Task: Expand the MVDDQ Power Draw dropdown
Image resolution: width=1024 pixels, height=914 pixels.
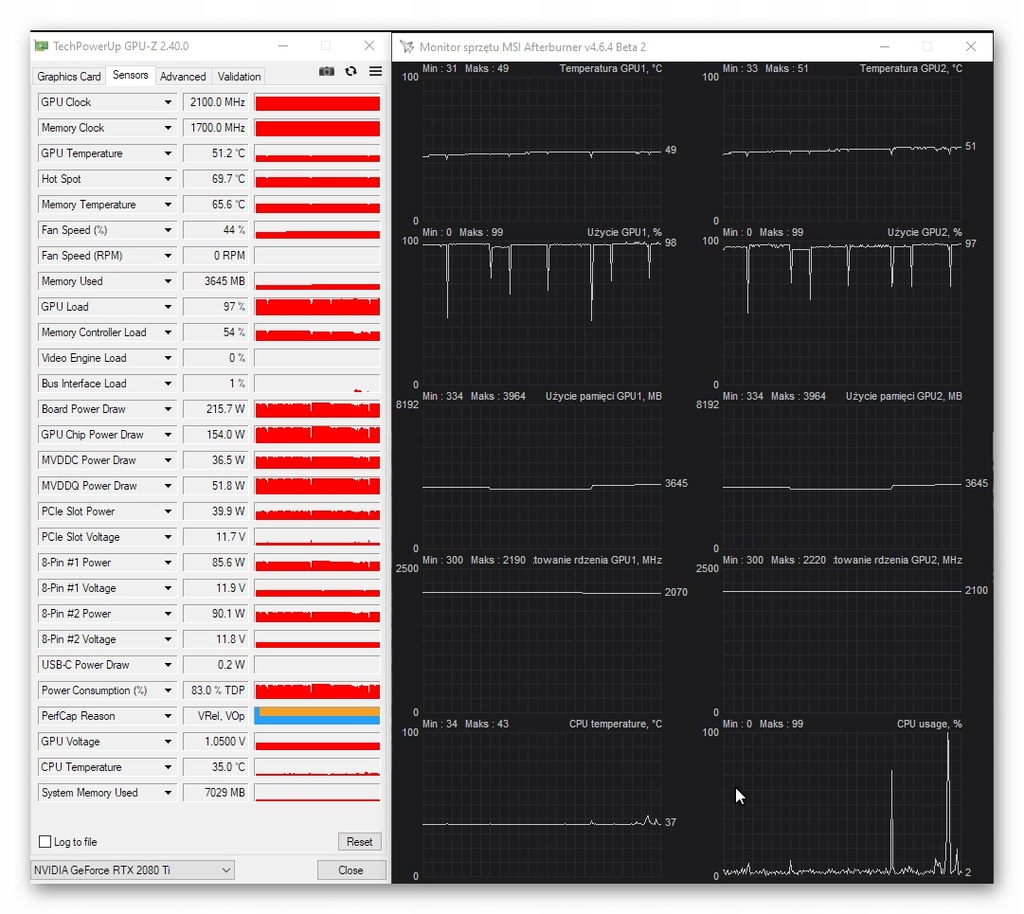Action: pyautogui.click(x=168, y=486)
